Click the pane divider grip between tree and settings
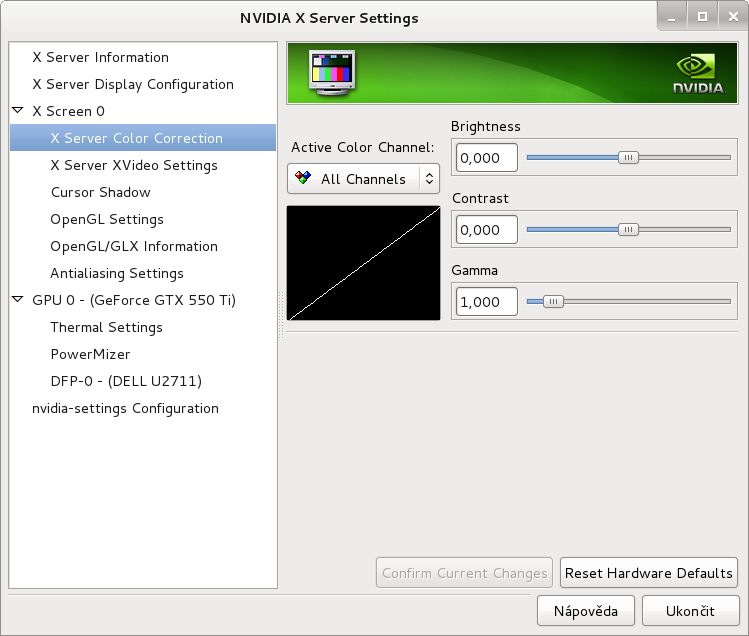The width and height of the screenshot is (749, 636). coord(281,314)
